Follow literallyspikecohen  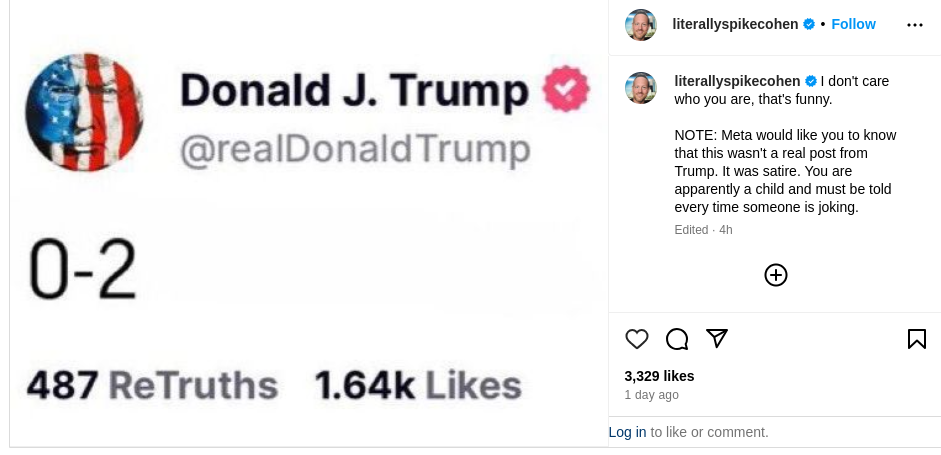tap(853, 24)
